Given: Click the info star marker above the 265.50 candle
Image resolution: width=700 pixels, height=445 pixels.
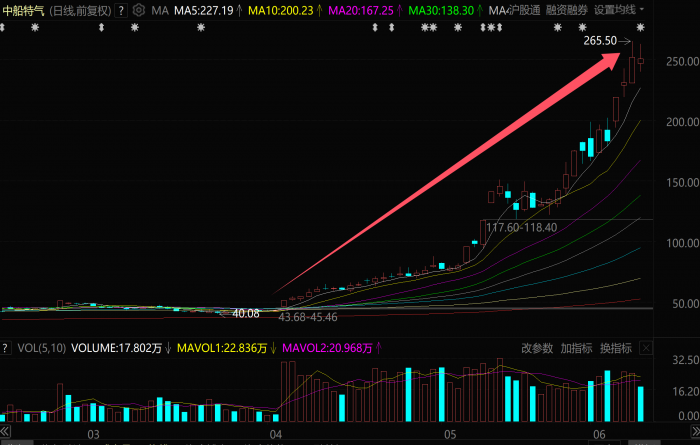Looking at the screenshot, I should [x=641, y=28].
